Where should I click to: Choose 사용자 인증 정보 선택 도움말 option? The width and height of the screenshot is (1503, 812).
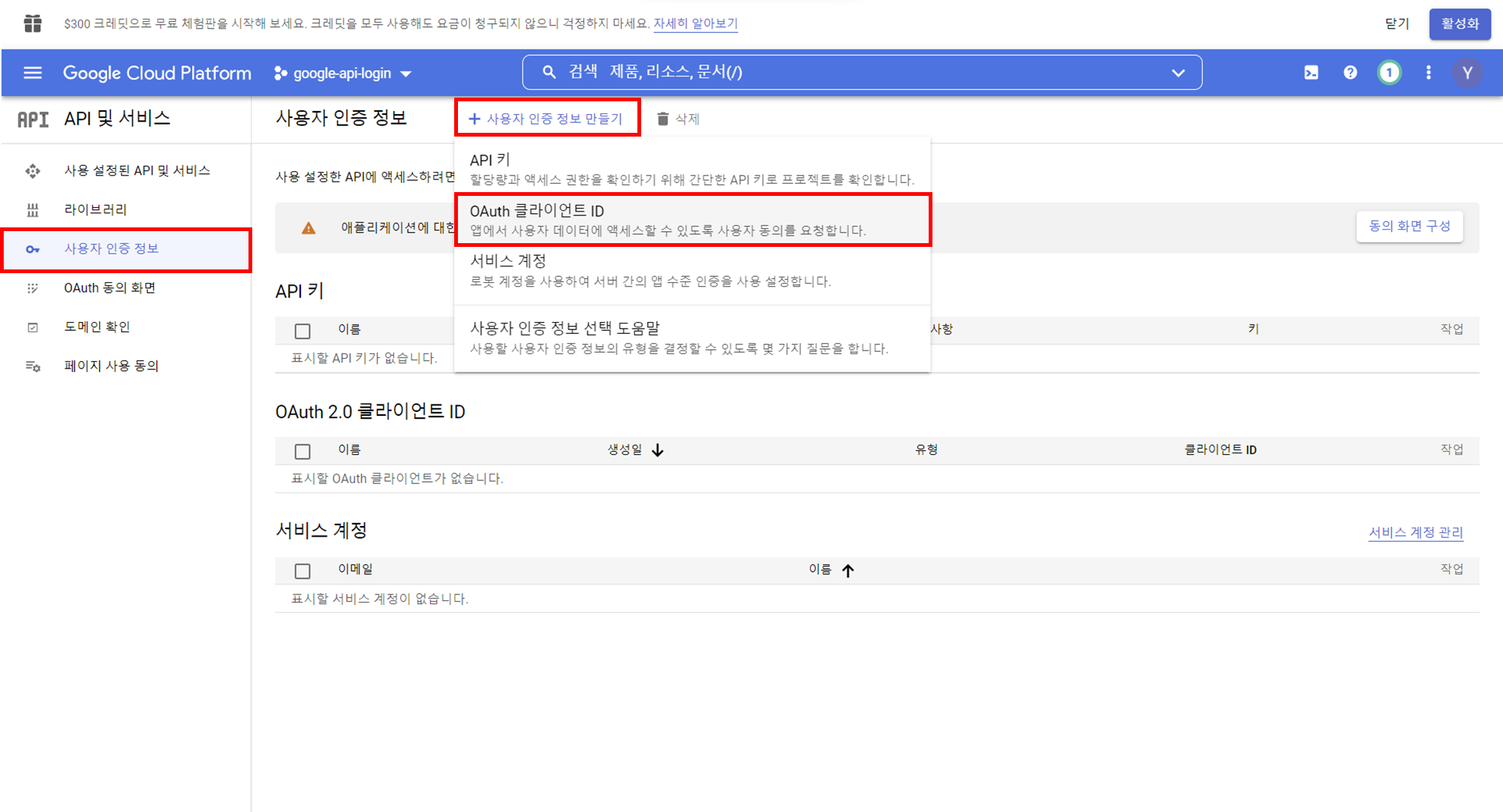point(692,338)
